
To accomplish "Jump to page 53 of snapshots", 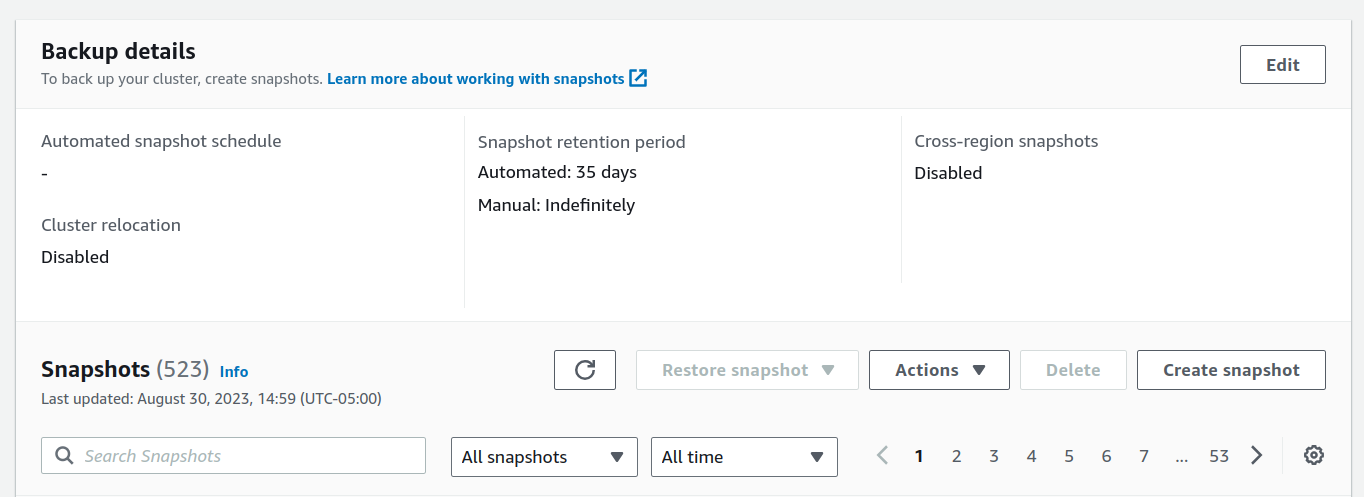I will pyautogui.click(x=1218, y=456).
